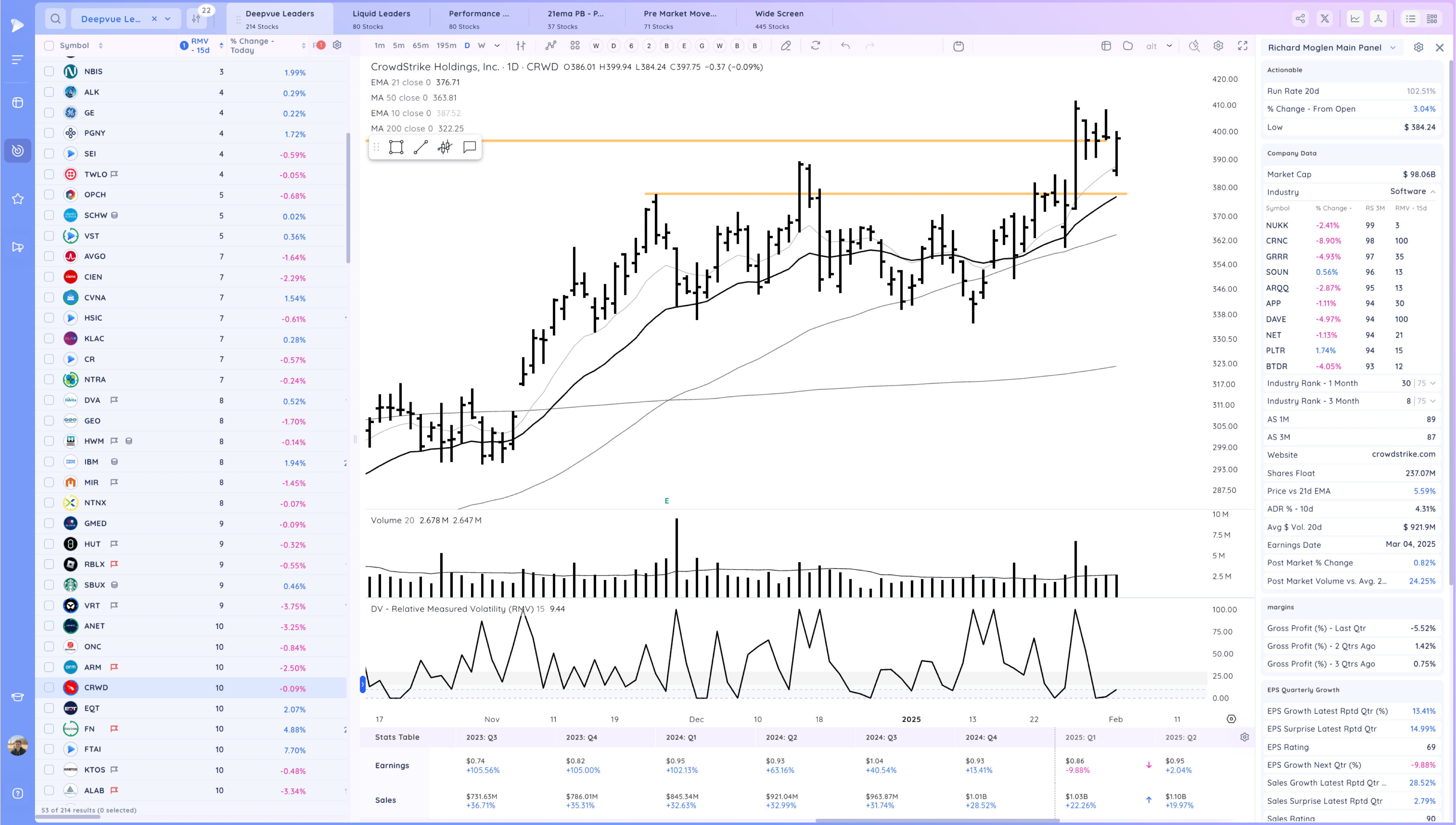Open the Richard Moglen Main Panel dropdown
This screenshot has width=1456, height=825.
(1393, 48)
